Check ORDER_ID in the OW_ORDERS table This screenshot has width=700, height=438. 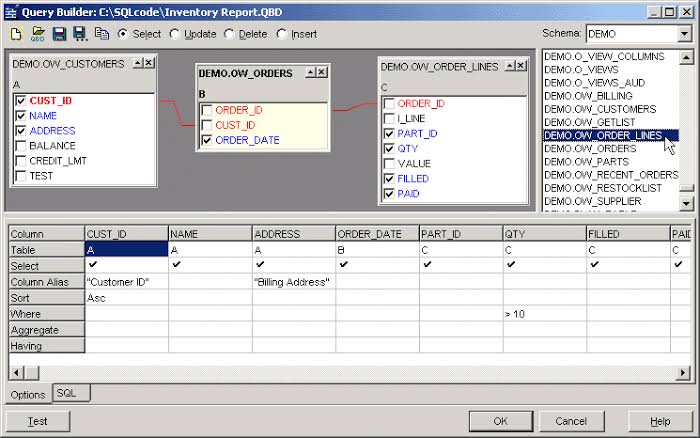(207, 110)
